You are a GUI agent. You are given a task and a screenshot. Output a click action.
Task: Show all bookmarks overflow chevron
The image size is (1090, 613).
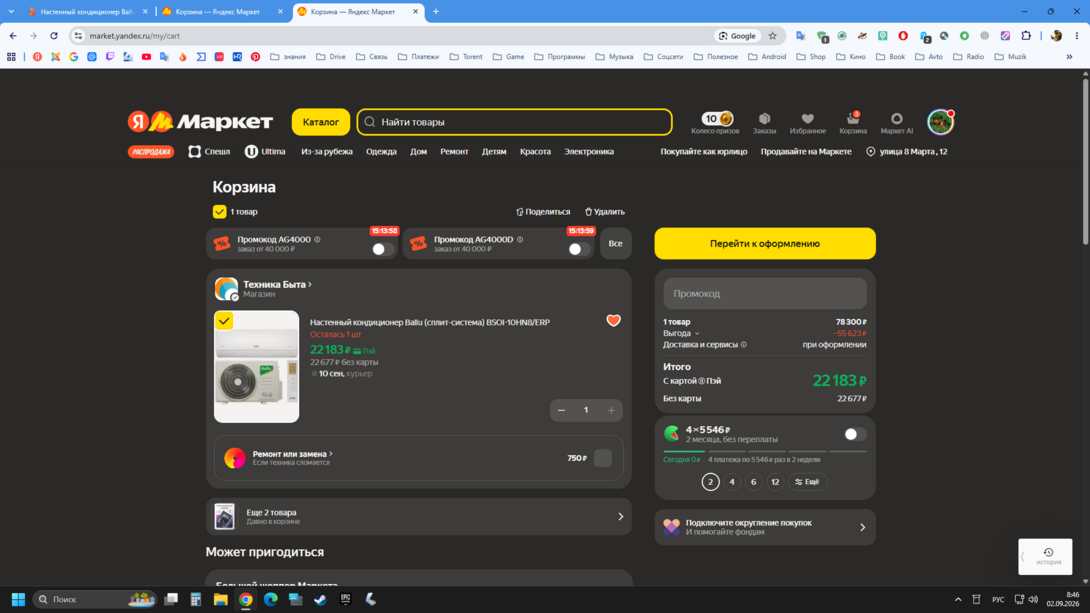click(1069, 57)
